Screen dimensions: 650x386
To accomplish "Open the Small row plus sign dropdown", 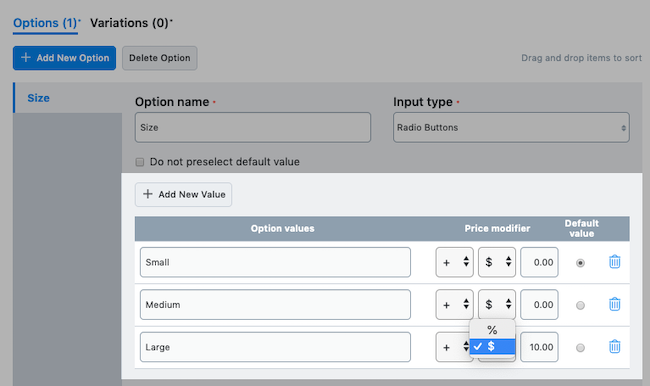I will click(454, 262).
